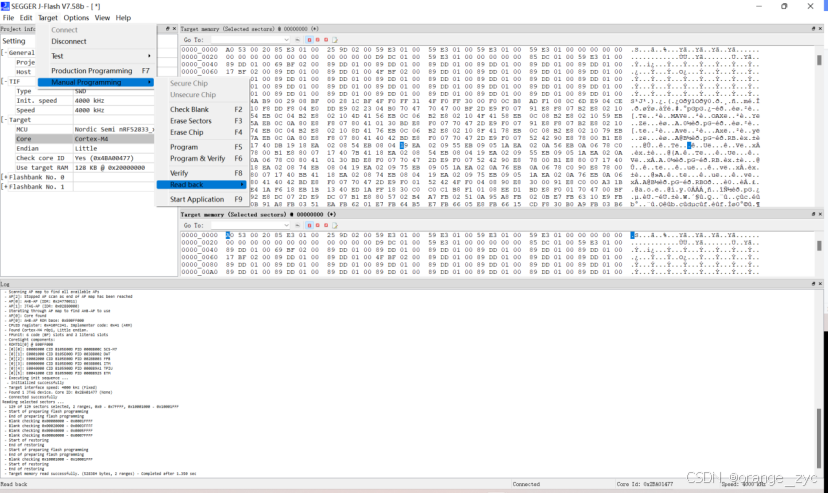Click the 'Endian' Little value
The height and width of the screenshot is (493, 829).
pos(86,149)
